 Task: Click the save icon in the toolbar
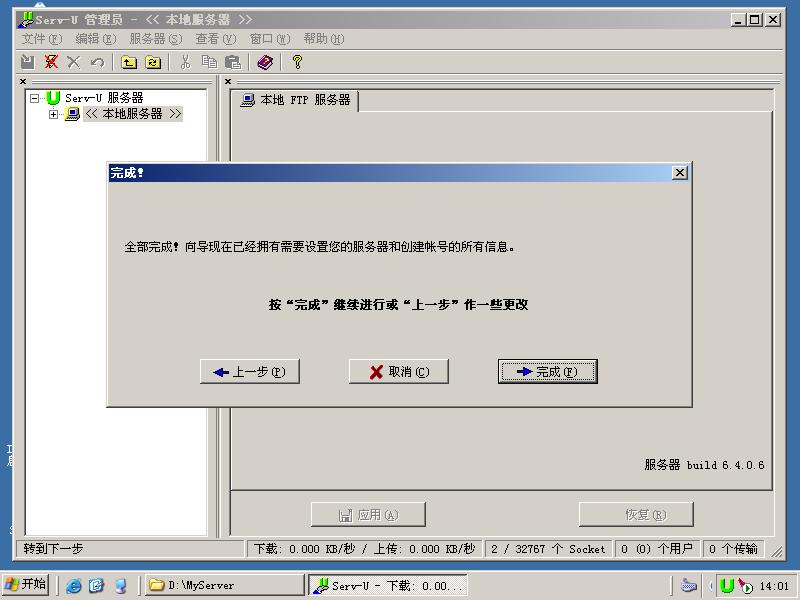pyautogui.click(x=28, y=62)
